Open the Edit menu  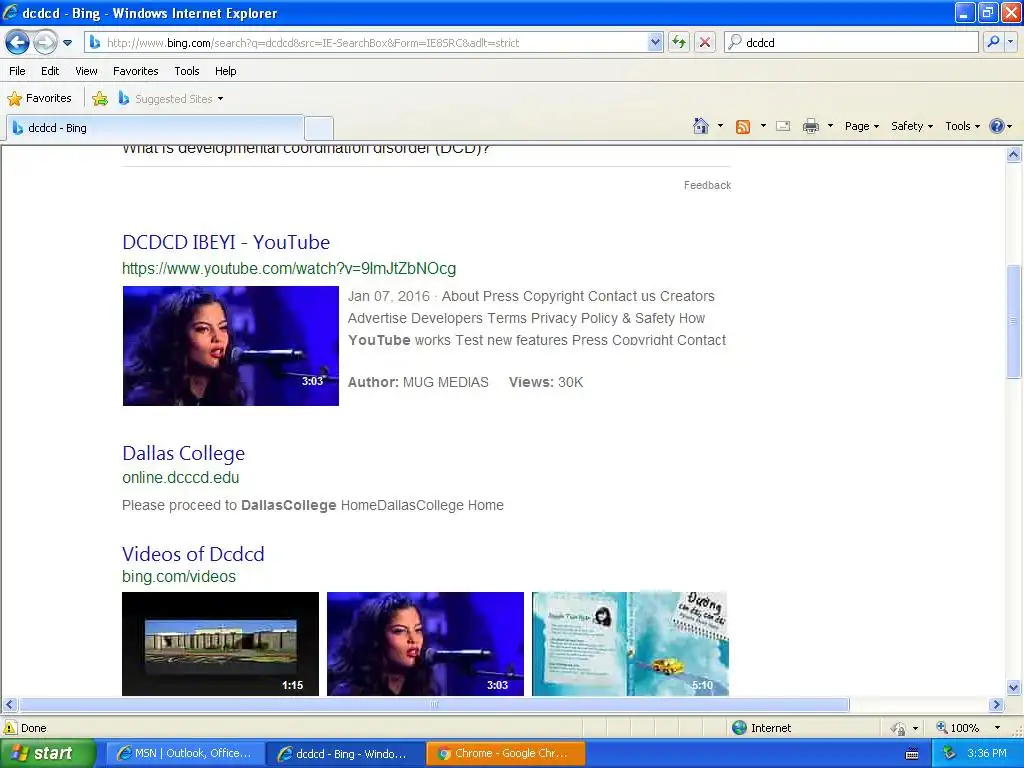pos(50,71)
